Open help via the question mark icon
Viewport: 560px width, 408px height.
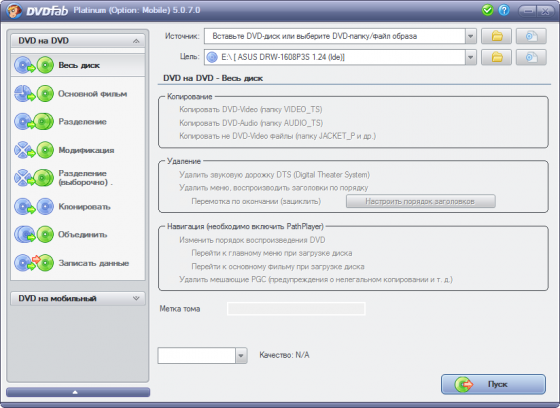click(504, 10)
